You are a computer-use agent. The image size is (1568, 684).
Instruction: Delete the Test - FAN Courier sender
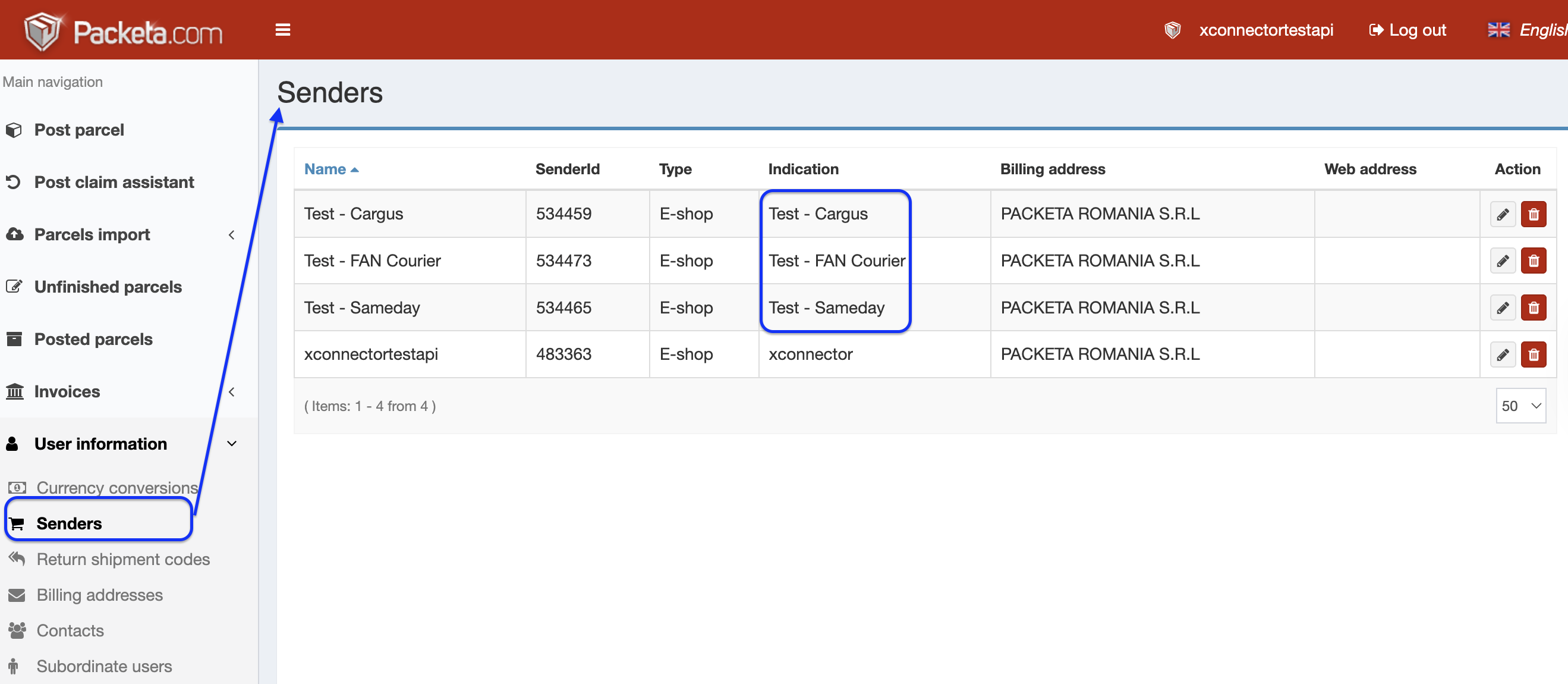1533,261
